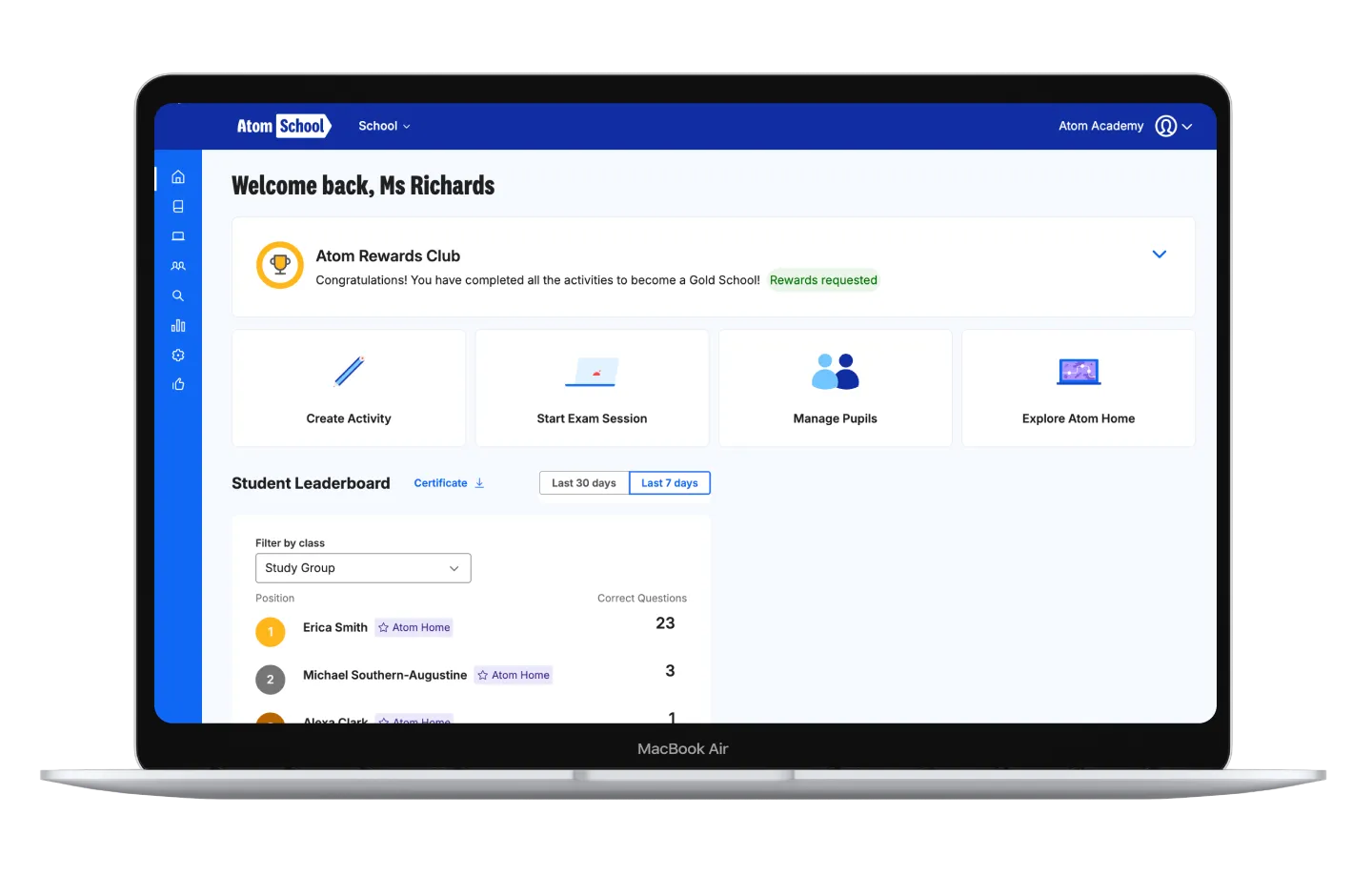
Task: Click the 'Congratulations! You have completed' message
Action: (538, 280)
